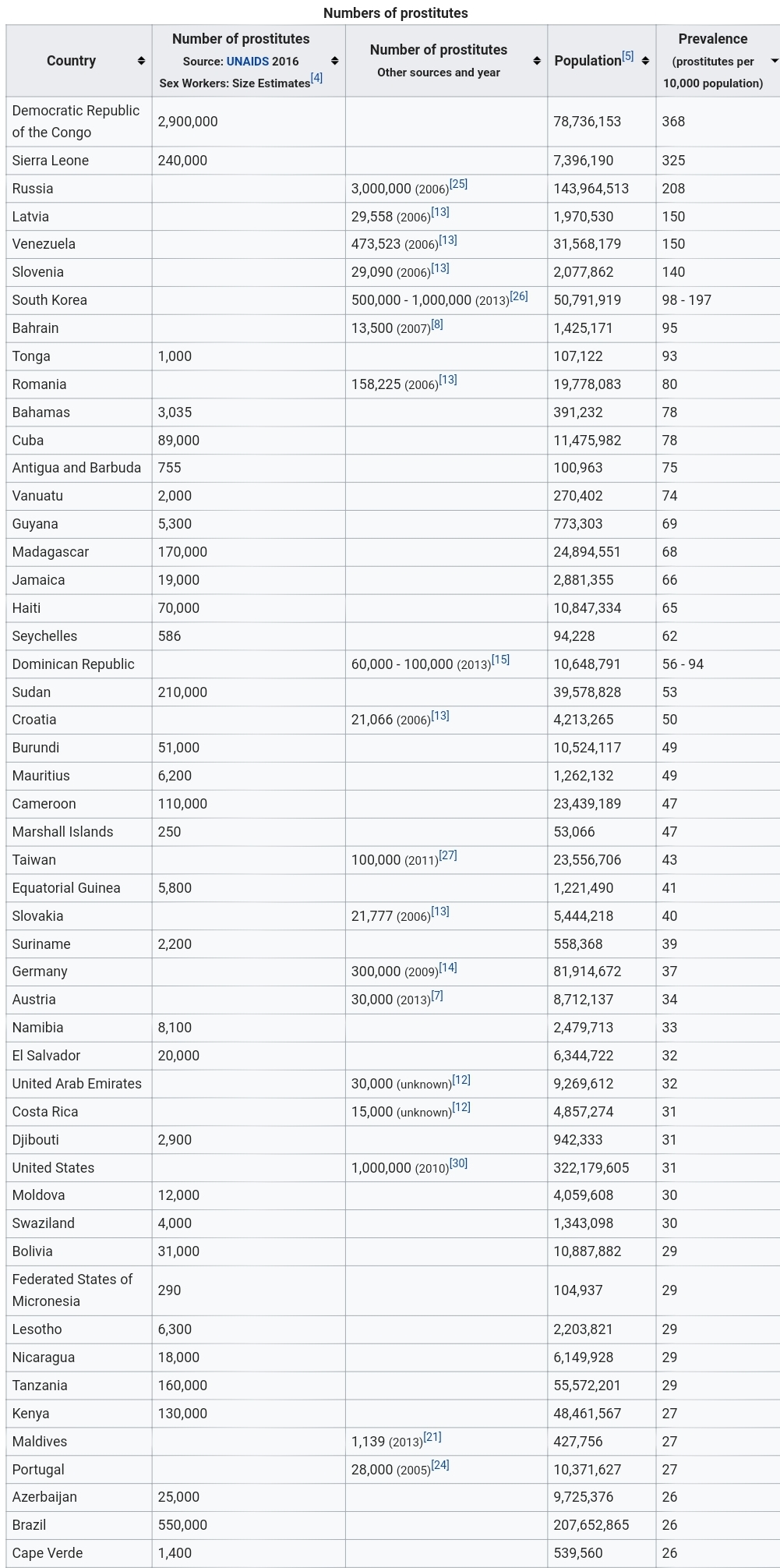The width and height of the screenshot is (780, 1568).
Task: Open citation [15] in Dominican Republic row
Action: pyautogui.click(x=500, y=660)
